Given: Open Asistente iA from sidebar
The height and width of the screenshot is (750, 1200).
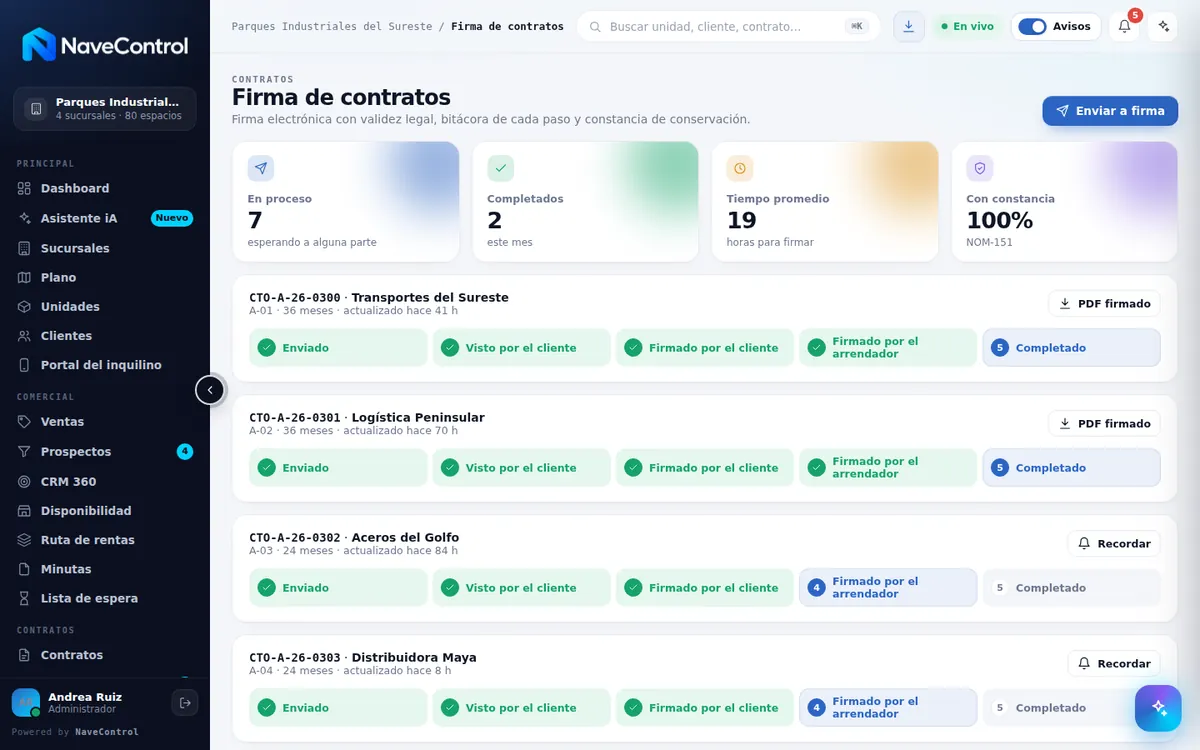Looking at the screenshot, I should [105, 218].
